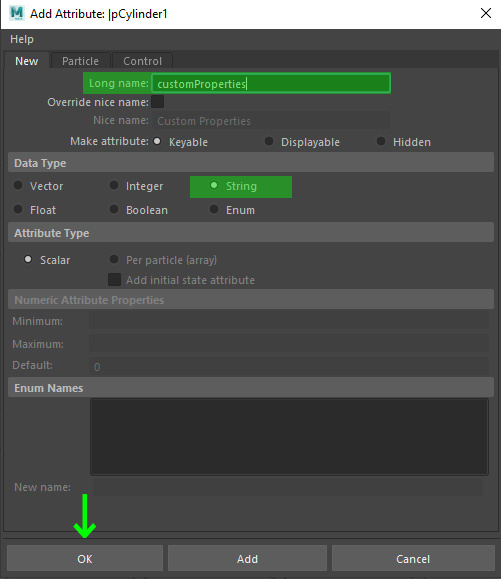Click the Minimum value field
The width and height of the screenshot is (501, 579).
tap(289, 321)
